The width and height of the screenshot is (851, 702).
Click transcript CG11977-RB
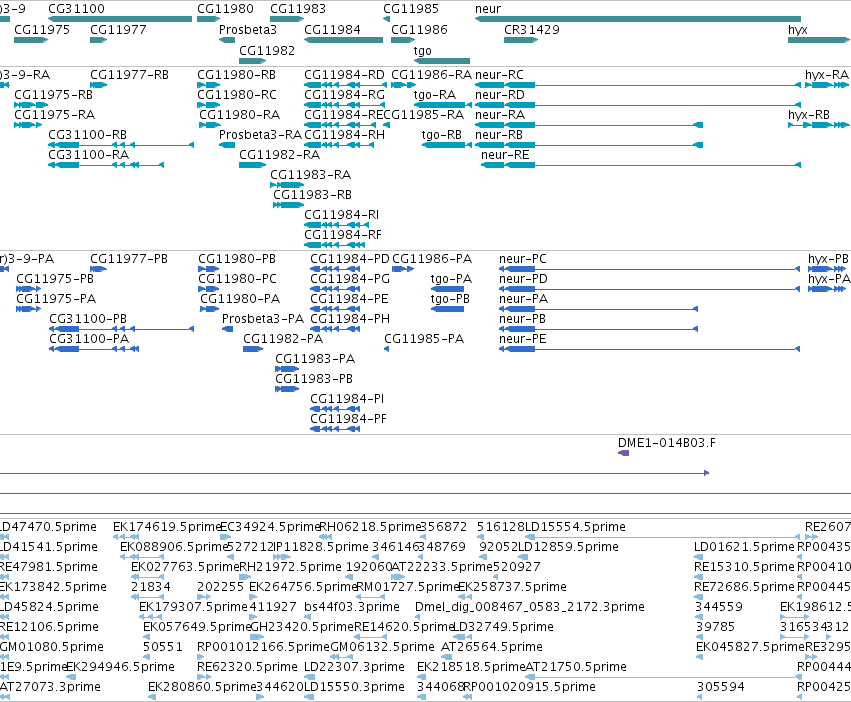click(x=129, y=74)
